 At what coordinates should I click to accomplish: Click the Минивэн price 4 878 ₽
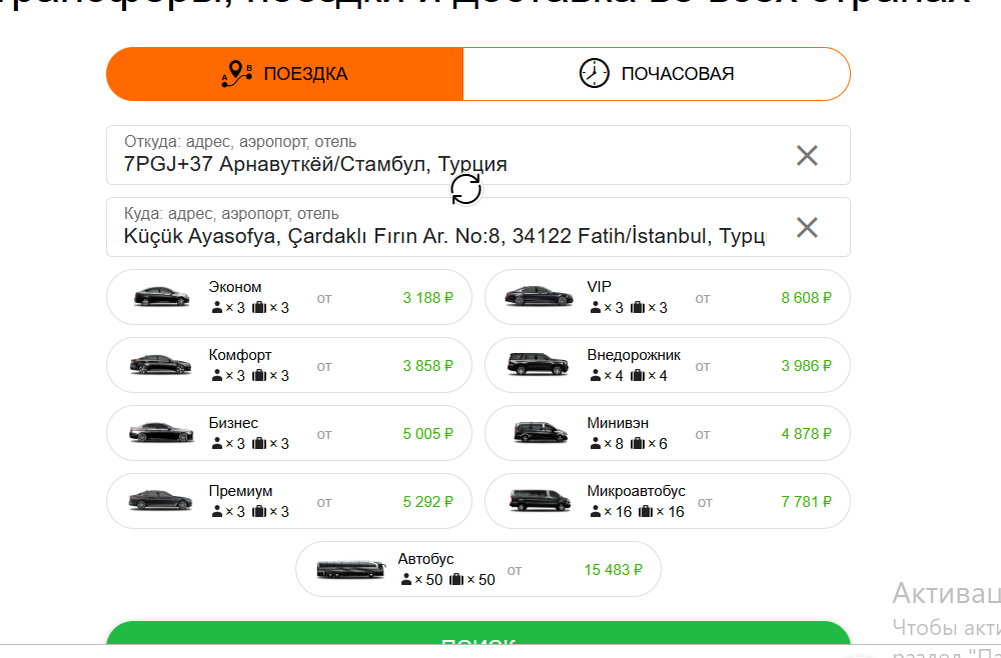coord(806,433)
